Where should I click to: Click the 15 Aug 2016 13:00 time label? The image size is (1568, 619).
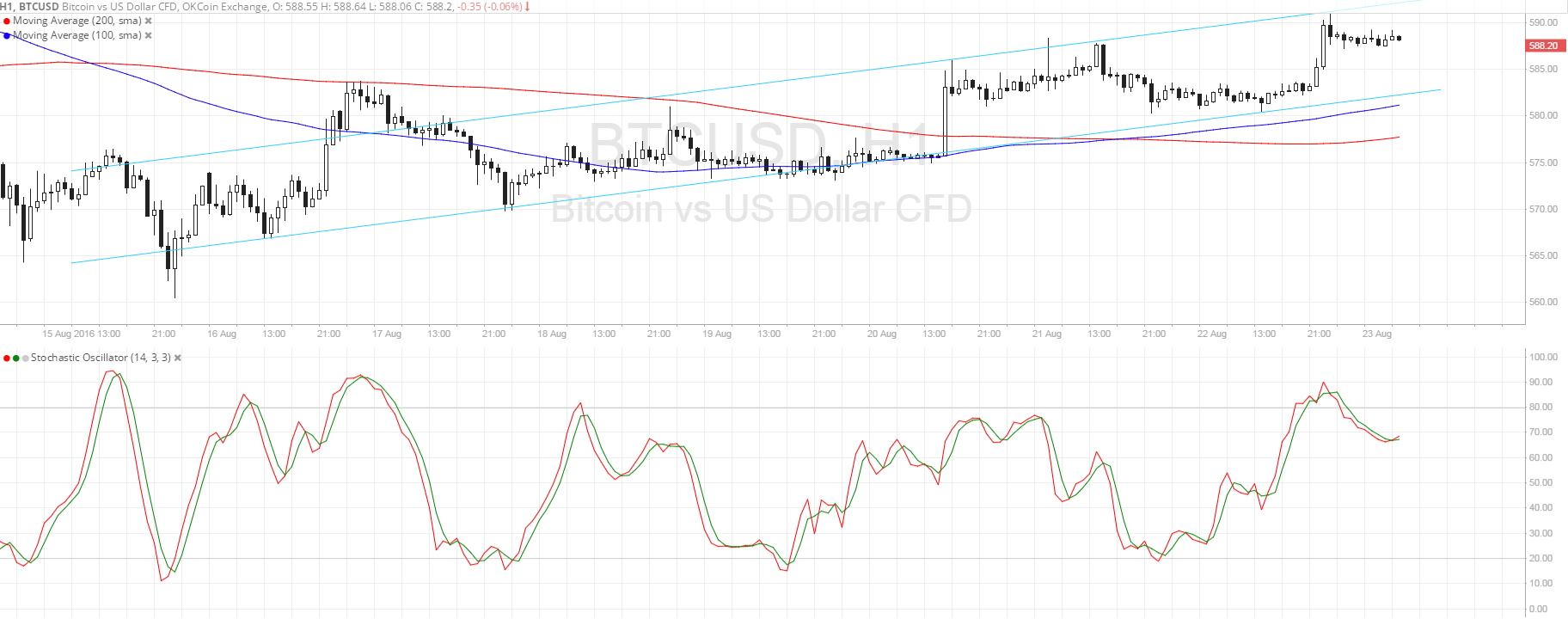click(82, 334)
